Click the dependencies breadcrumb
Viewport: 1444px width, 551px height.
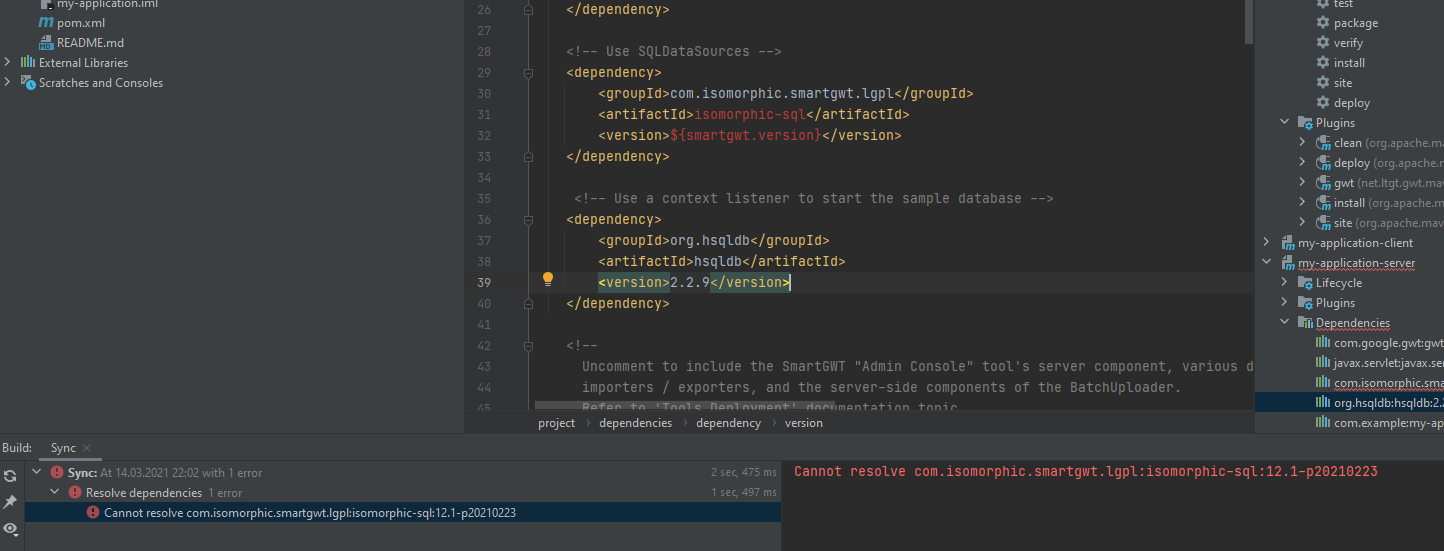coord(636,423)
